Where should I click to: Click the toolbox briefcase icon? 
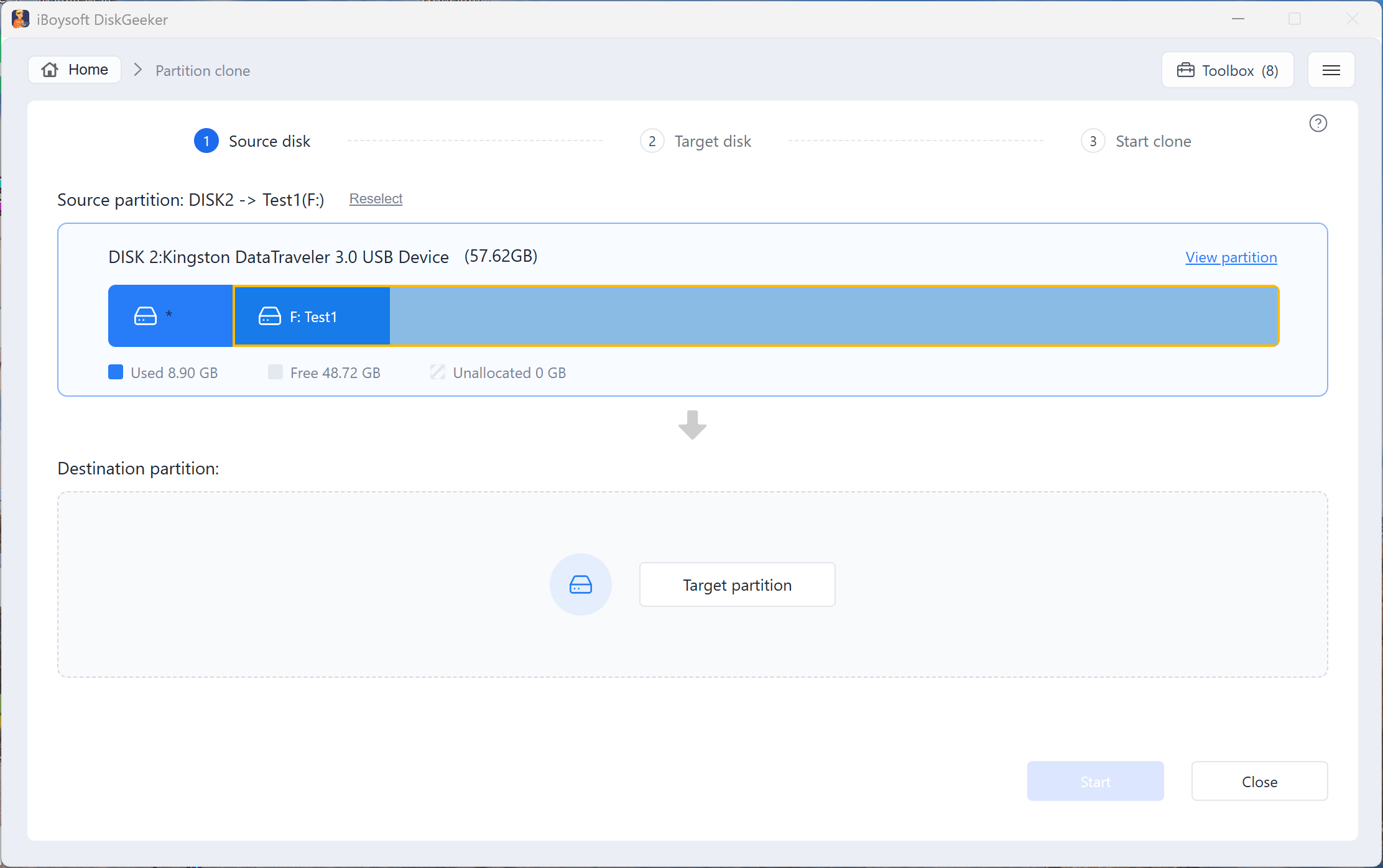click(1185, 70)
